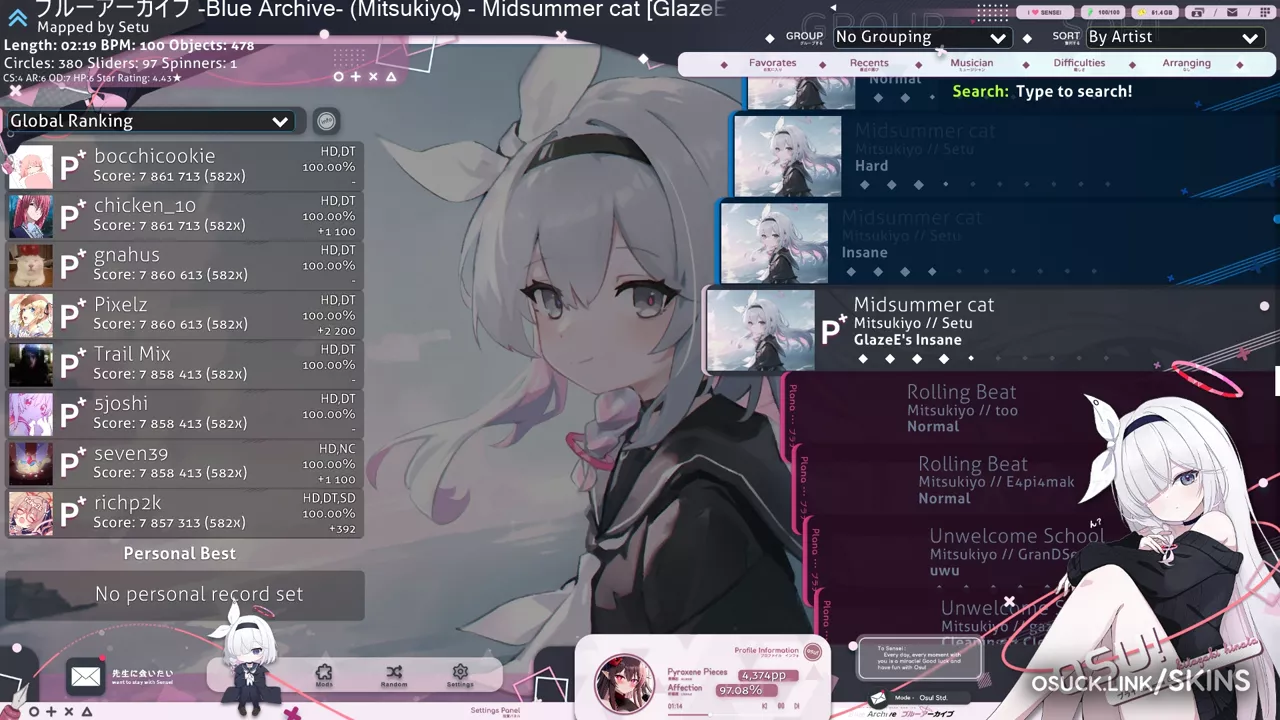Image resolution: width=1280 pixels, height=720 pixels.
Task: Pick a Random beatmap with the shuffle icon
Action: 394,674
